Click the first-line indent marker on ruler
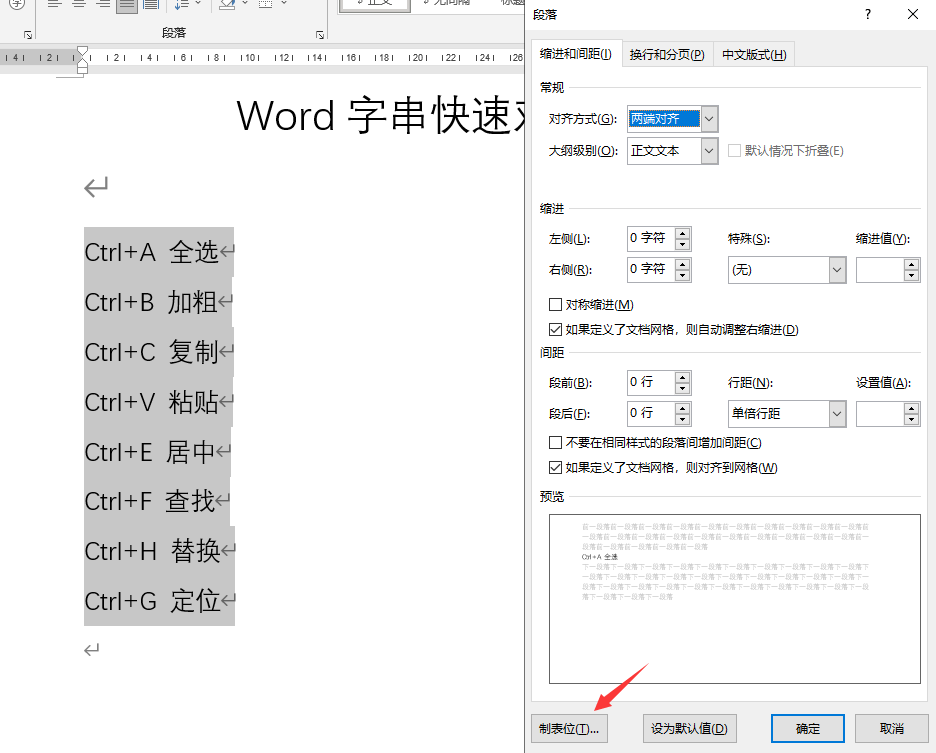936x753 pixels. pyautogui.click(x=82, y=51)
